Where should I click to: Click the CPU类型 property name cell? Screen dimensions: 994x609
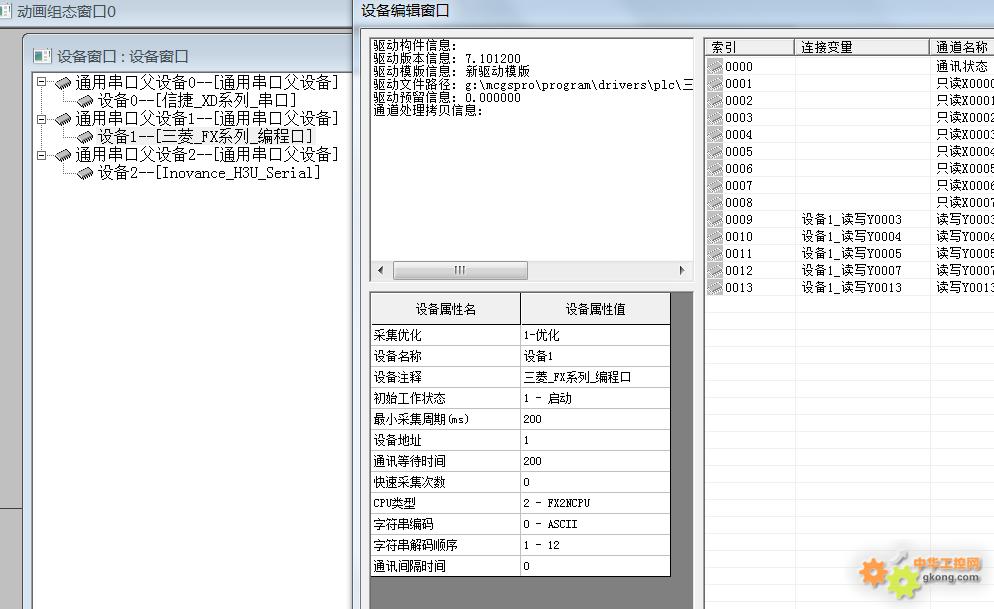[446, 503]
